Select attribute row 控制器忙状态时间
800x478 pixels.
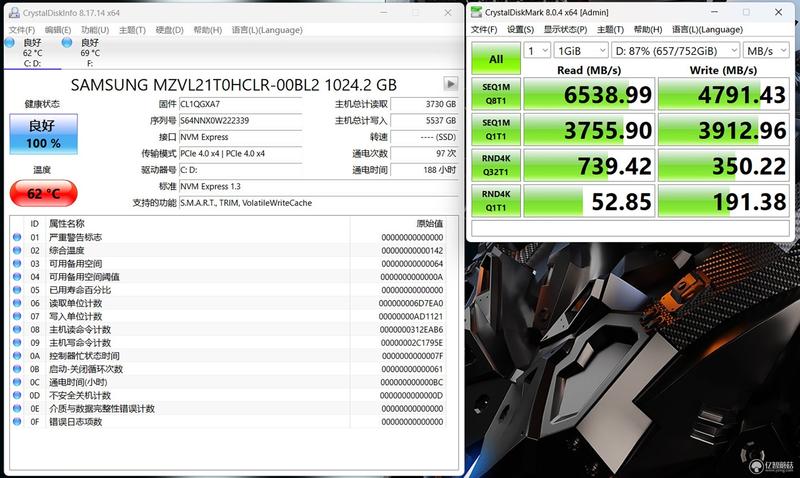[x=229, y=356]
